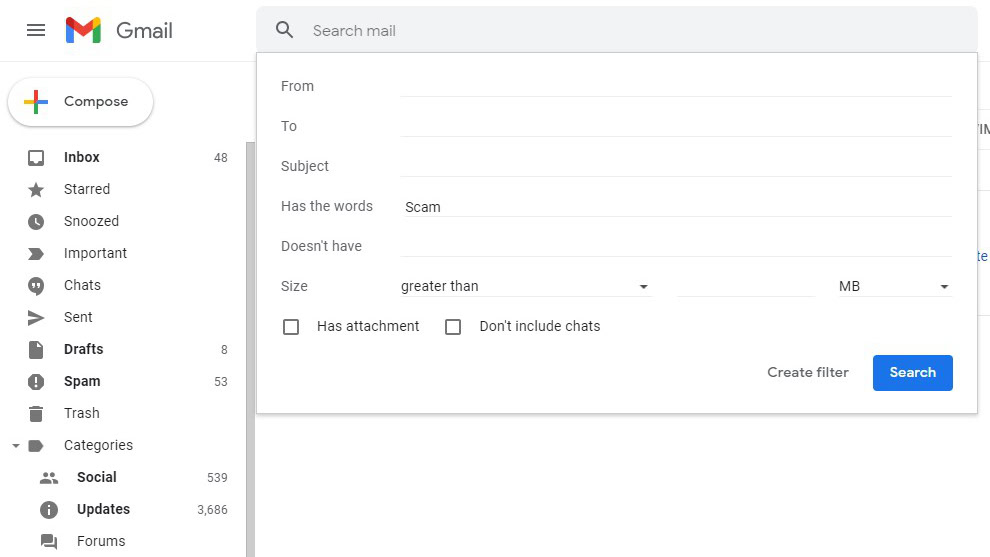Select the Social category
Image resolution: width=990 pixels, height=557 pixels.
96,477
